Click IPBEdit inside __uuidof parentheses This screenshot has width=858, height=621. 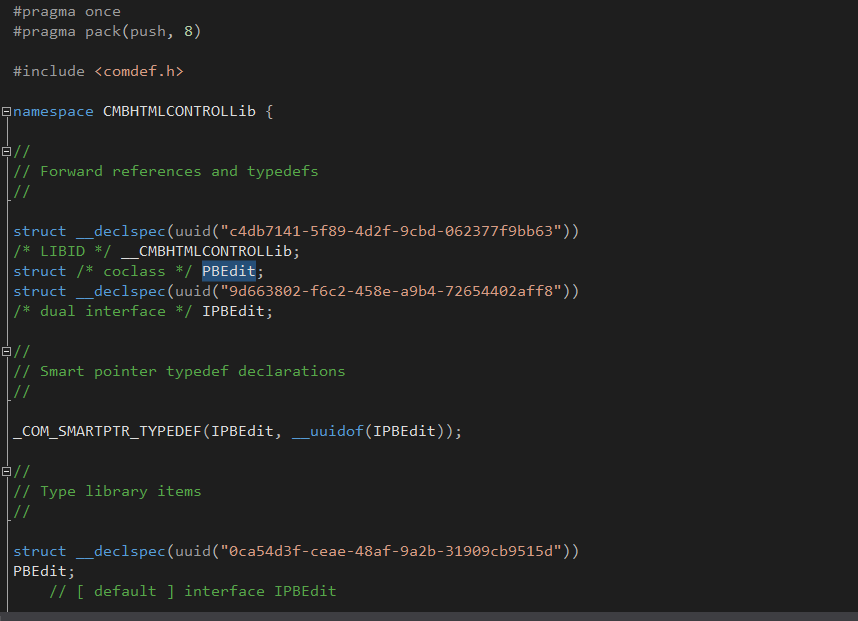[404, 431]
